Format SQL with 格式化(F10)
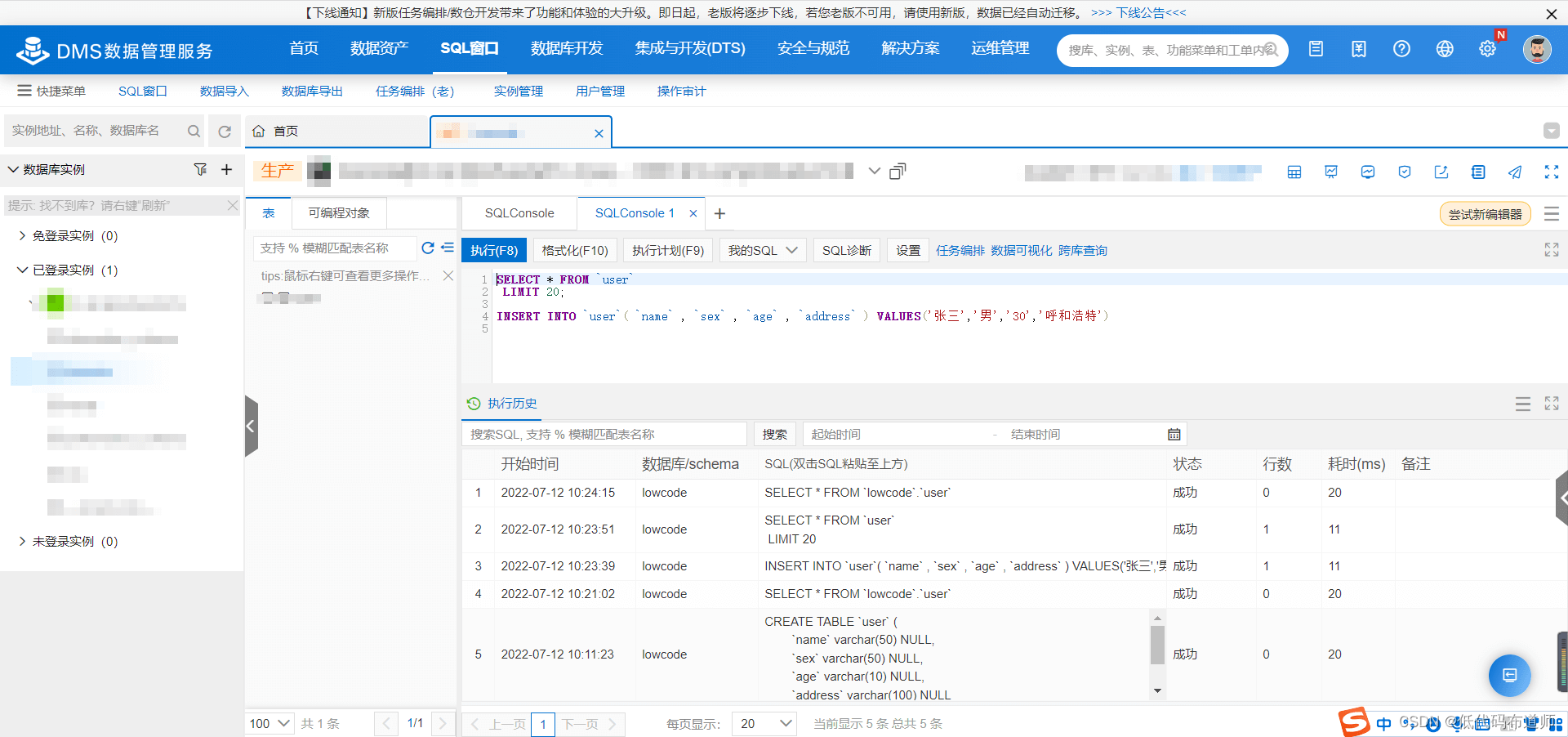The image size is (1568, 737). click(575, 250)
